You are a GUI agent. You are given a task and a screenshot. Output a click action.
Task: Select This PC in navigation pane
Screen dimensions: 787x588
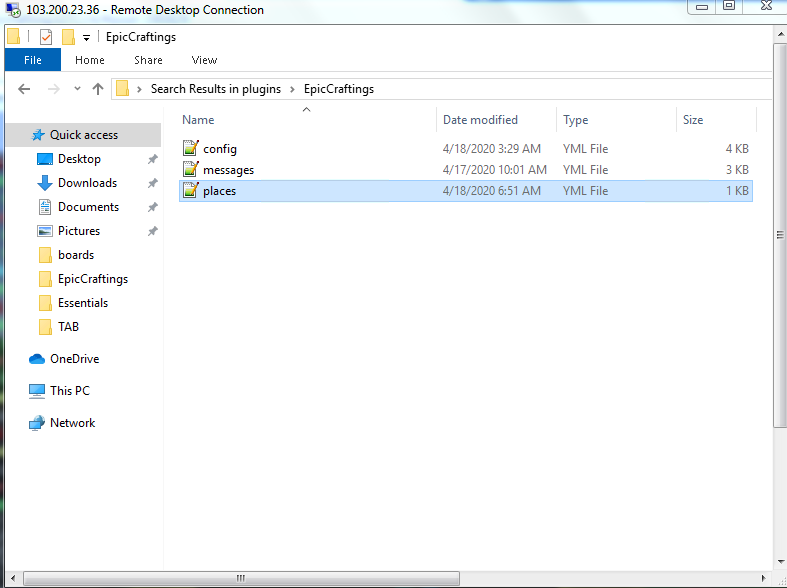70,391
